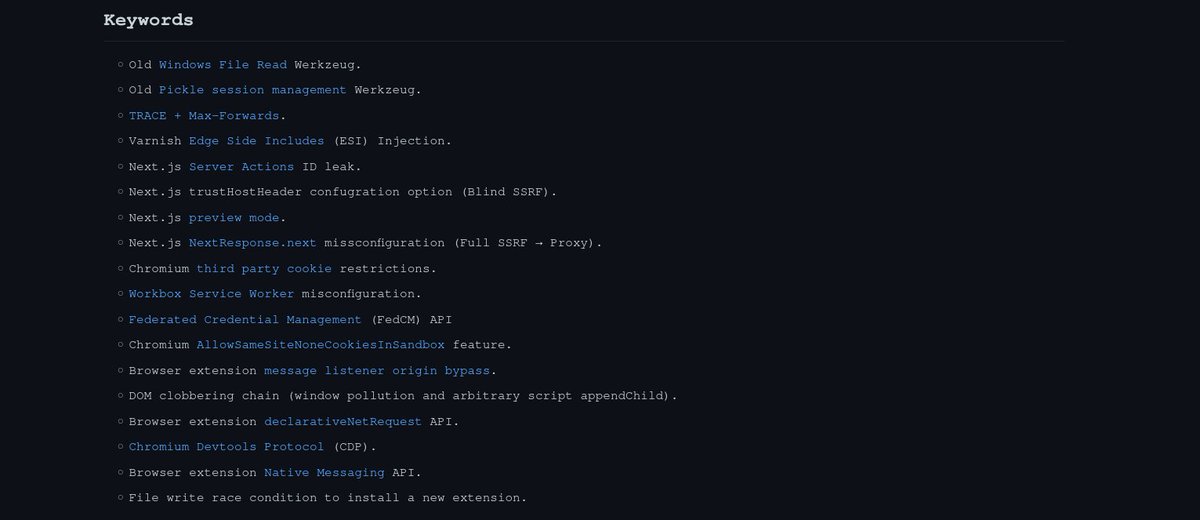Viewport: 1200px width, 520px height.
Task: Visit the declarativeNetRequest link
Action: point(343,421)
